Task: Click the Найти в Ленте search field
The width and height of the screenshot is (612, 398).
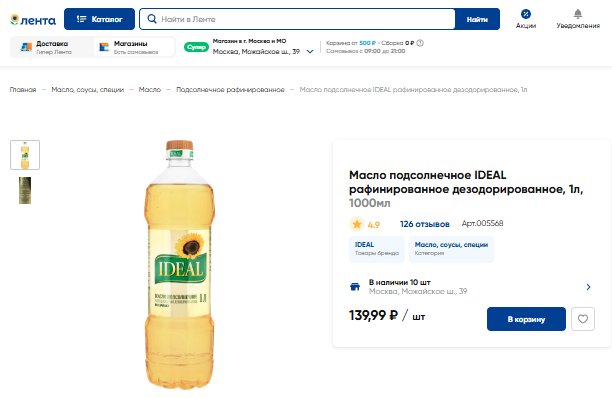Action: [297, 19]
